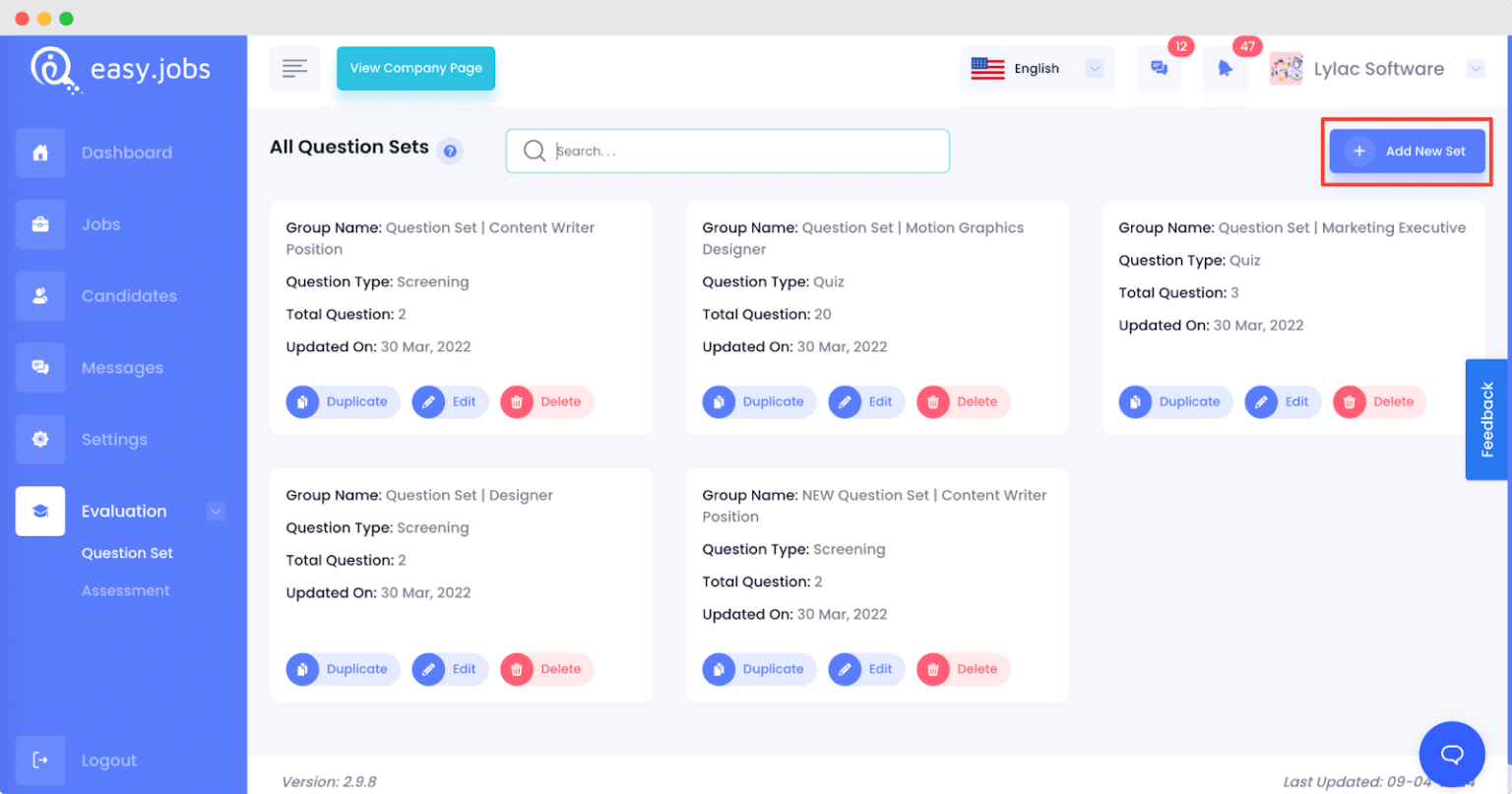Duplicate the Designer question set

342,669
